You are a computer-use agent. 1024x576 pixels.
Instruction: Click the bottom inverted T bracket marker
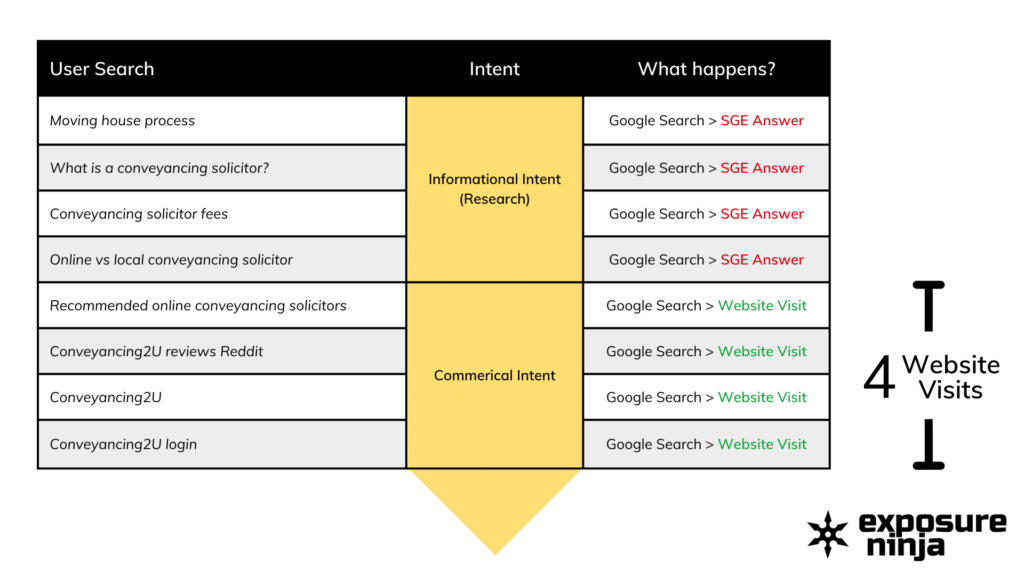click(928, 445)
